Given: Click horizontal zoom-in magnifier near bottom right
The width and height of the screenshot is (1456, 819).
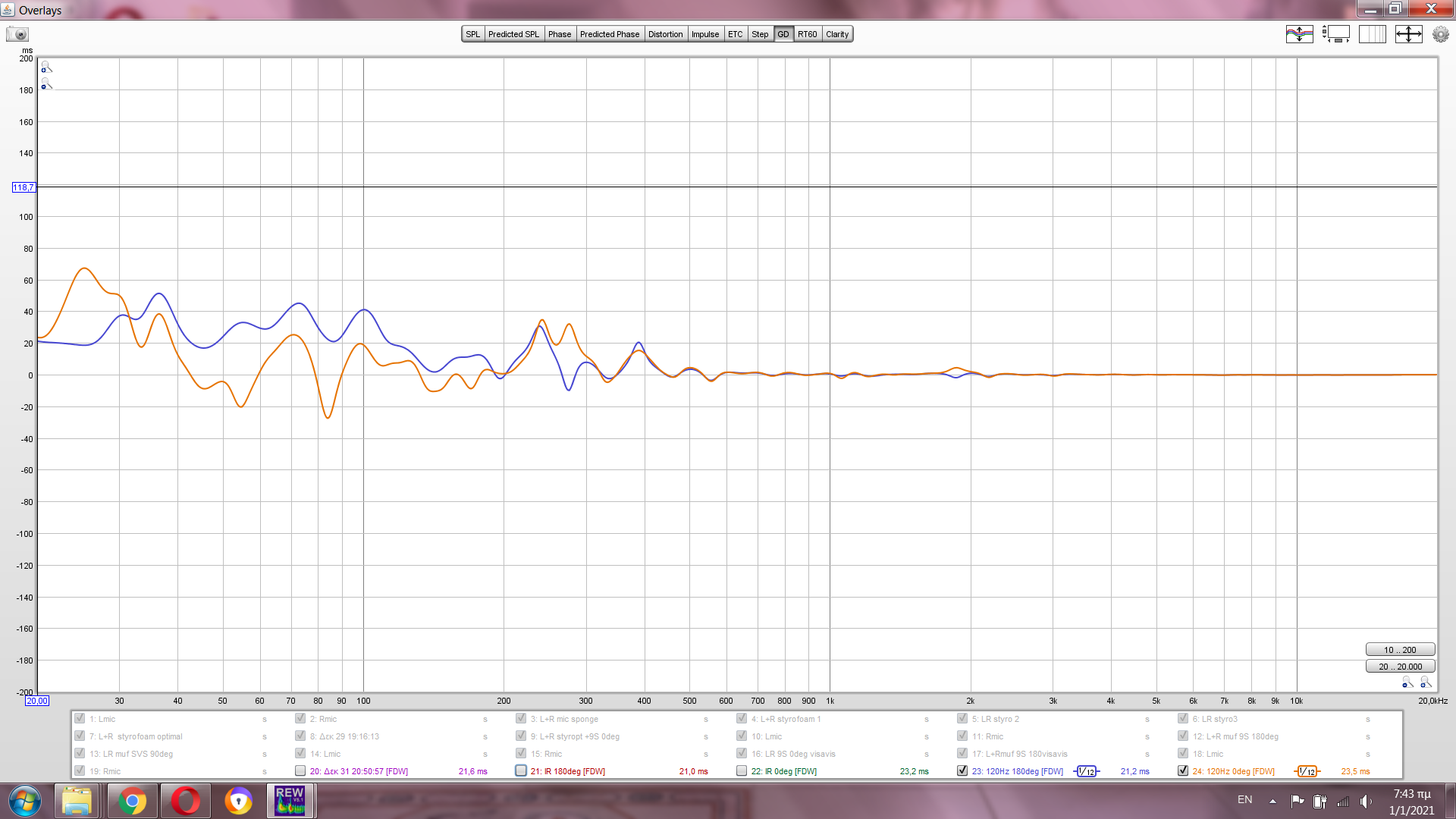Looking at the screenshot, I should (1425, 682).
